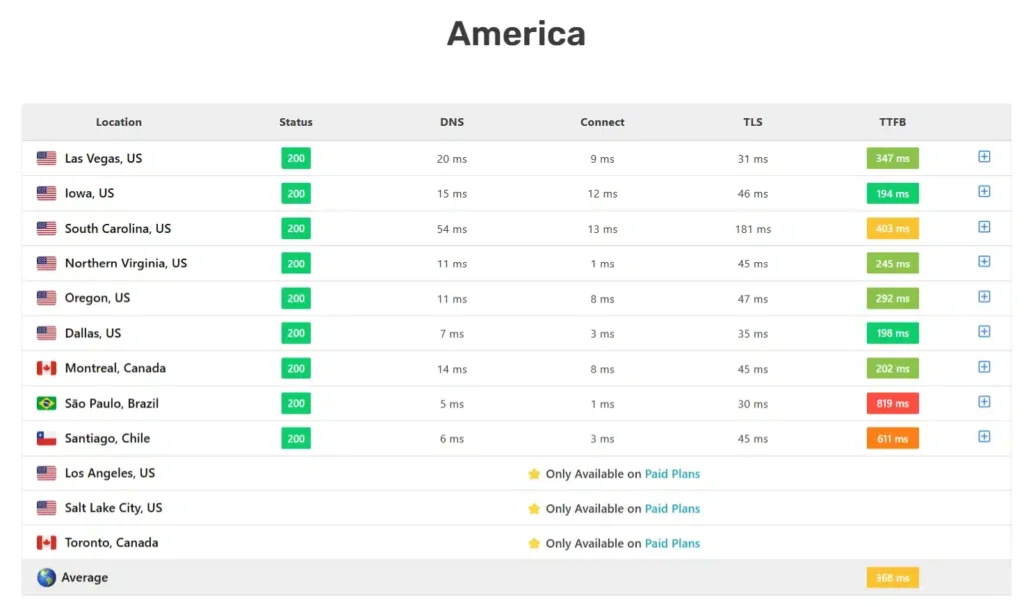Open Paid Plans link in Salt Lake City row

click(672, 508)
